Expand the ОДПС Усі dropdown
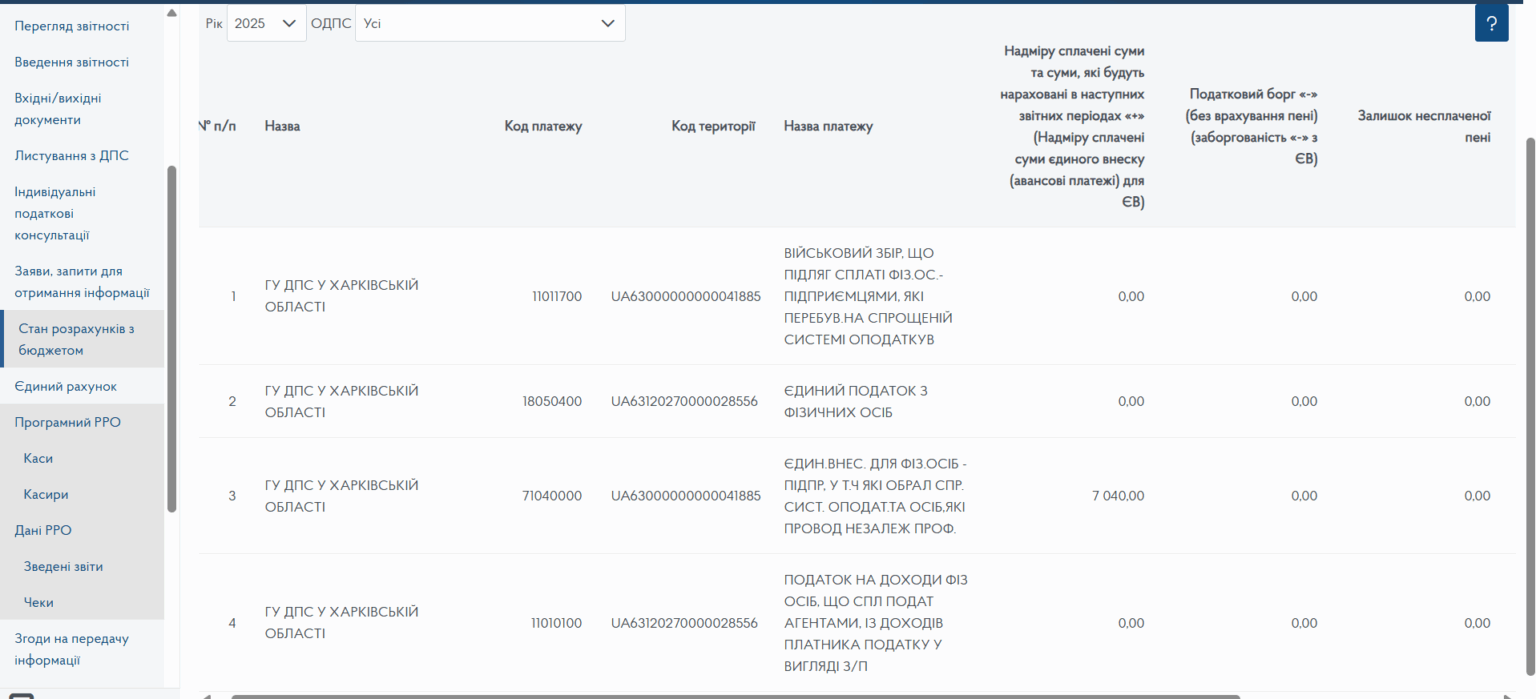 pyautogui.click(x=490, y=23)
